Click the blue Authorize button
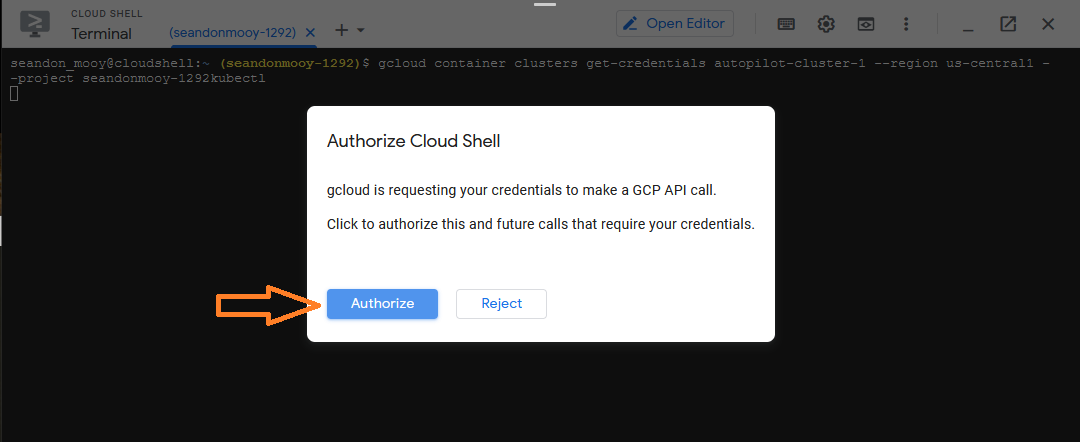 [382, 304]
